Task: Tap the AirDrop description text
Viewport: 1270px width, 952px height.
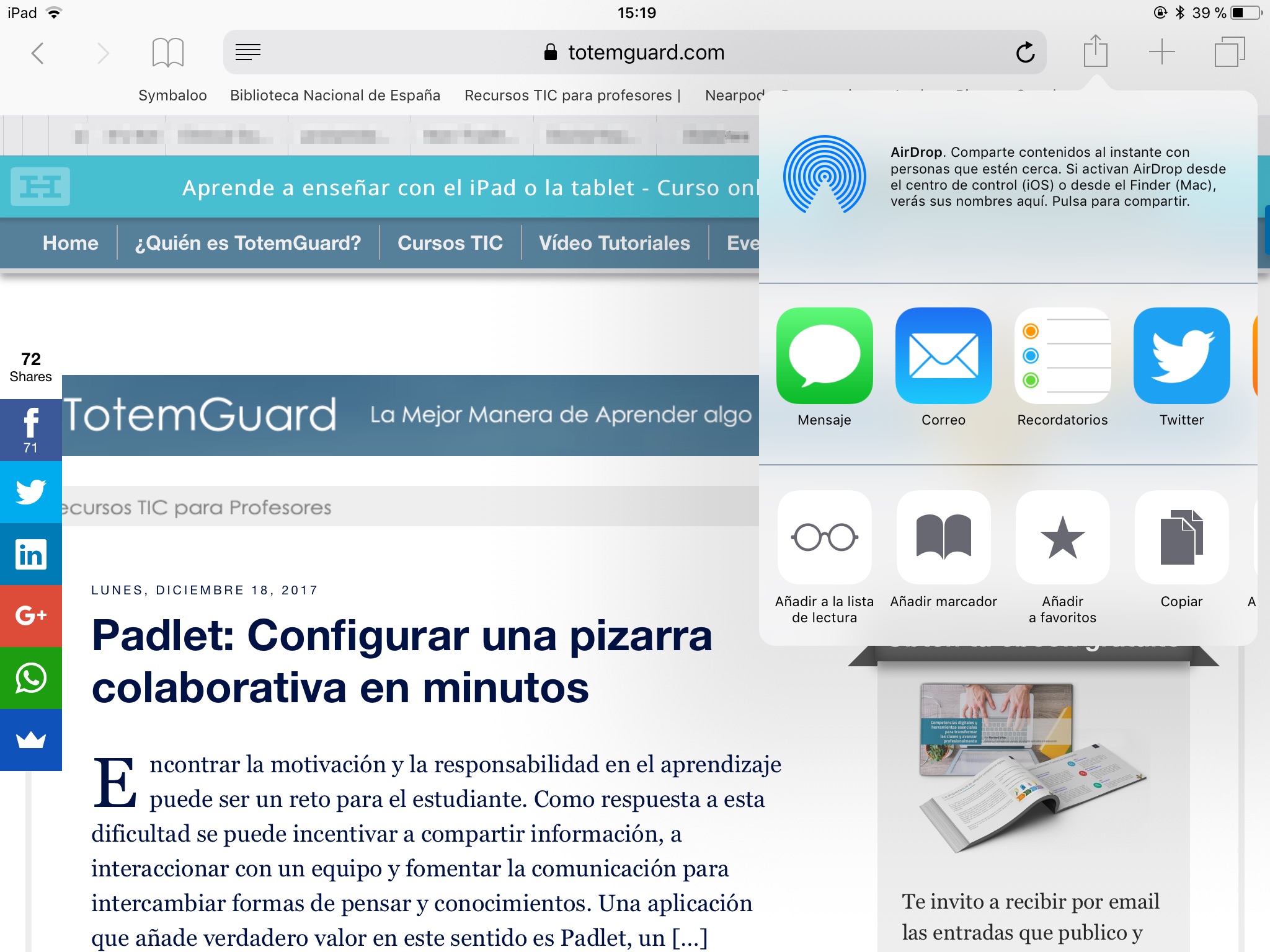Action: coord(1058,177)
